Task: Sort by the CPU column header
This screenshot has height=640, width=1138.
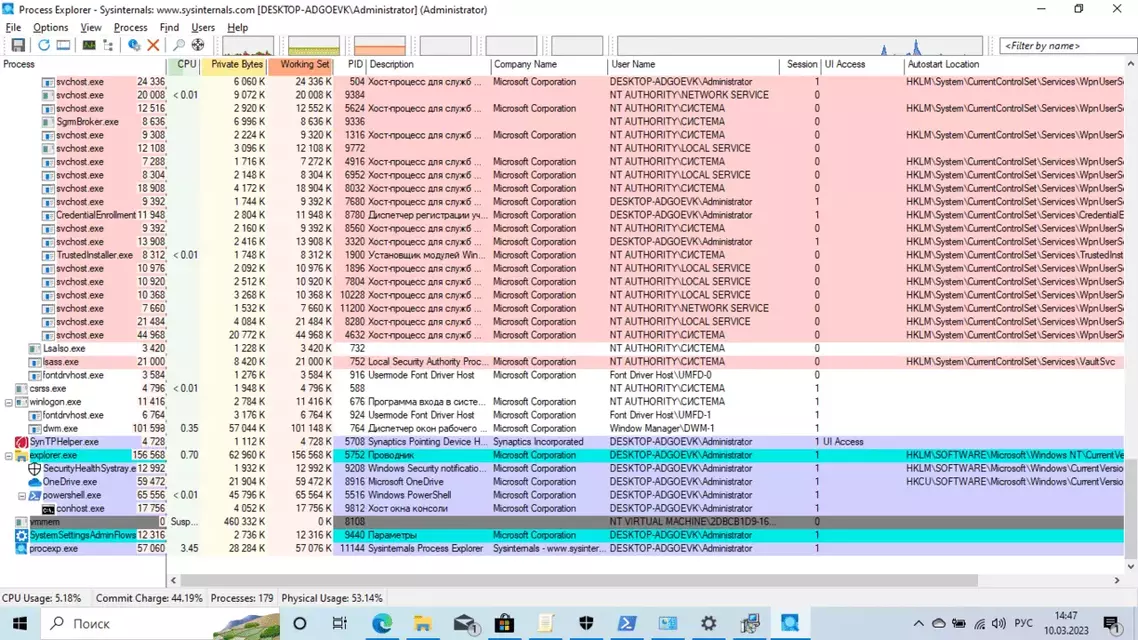Action: (x=185, y=65)
